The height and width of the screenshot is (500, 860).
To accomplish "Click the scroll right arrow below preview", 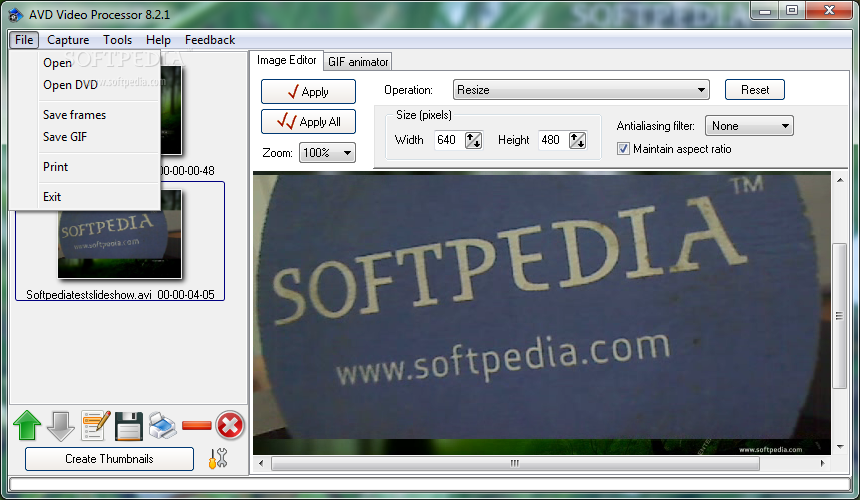I will (x=822, y=463).
